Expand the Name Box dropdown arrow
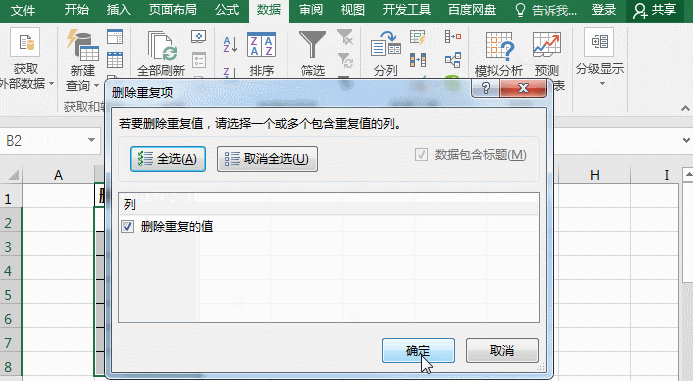The height and width of the screenshot is (381, 693). coord(91,140)
